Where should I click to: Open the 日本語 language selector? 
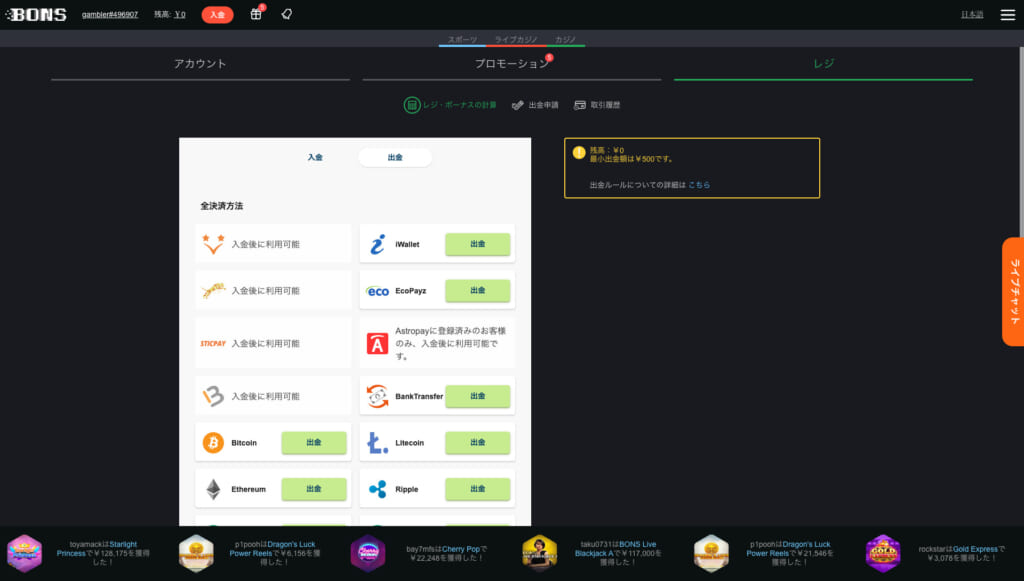[x=972, y=14]
